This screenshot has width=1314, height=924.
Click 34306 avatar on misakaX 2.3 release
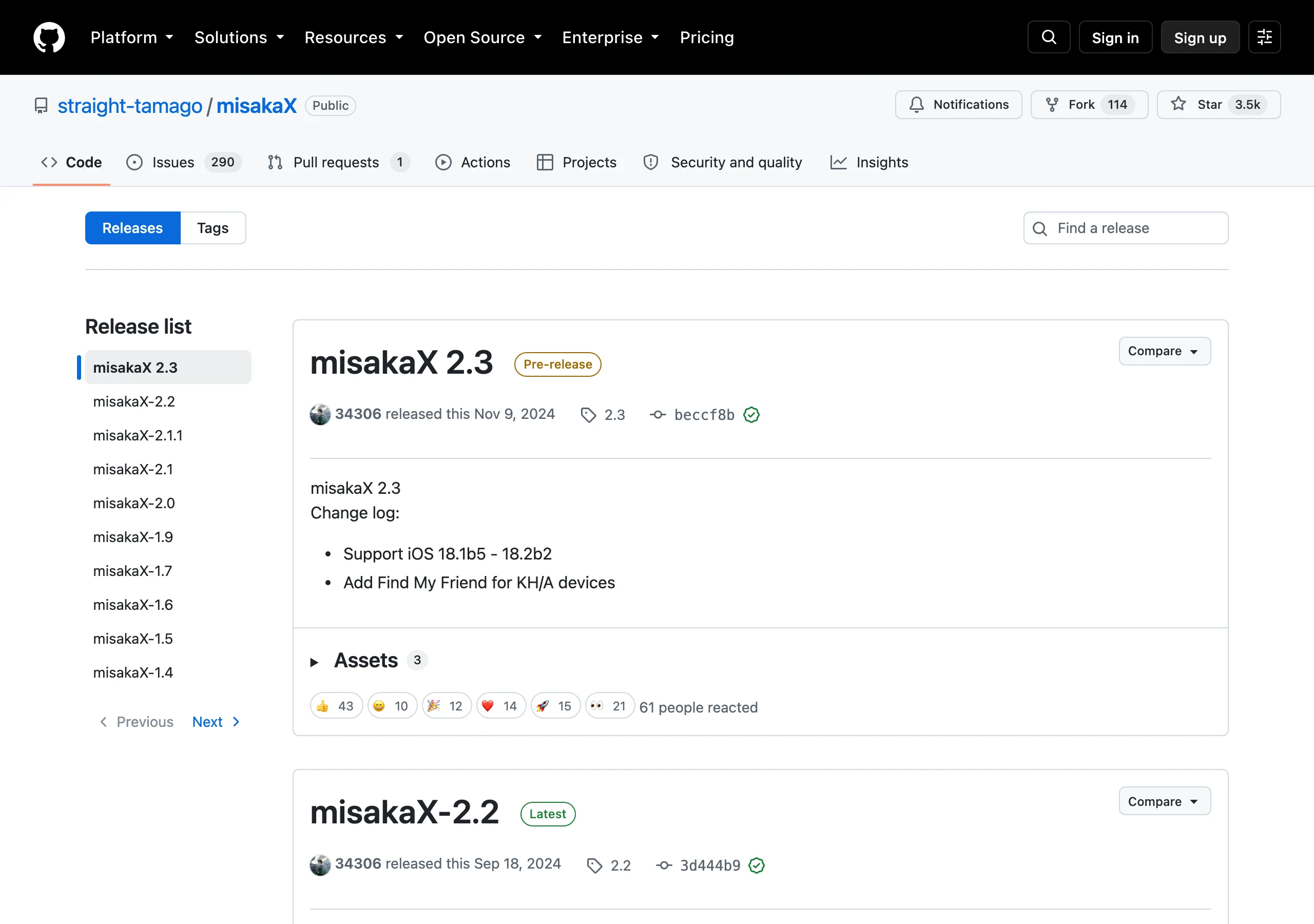pos(320,414)
